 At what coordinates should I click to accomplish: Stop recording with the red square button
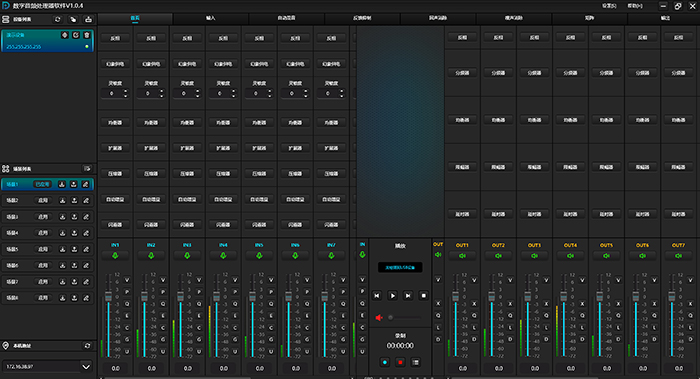coord(400,362)
